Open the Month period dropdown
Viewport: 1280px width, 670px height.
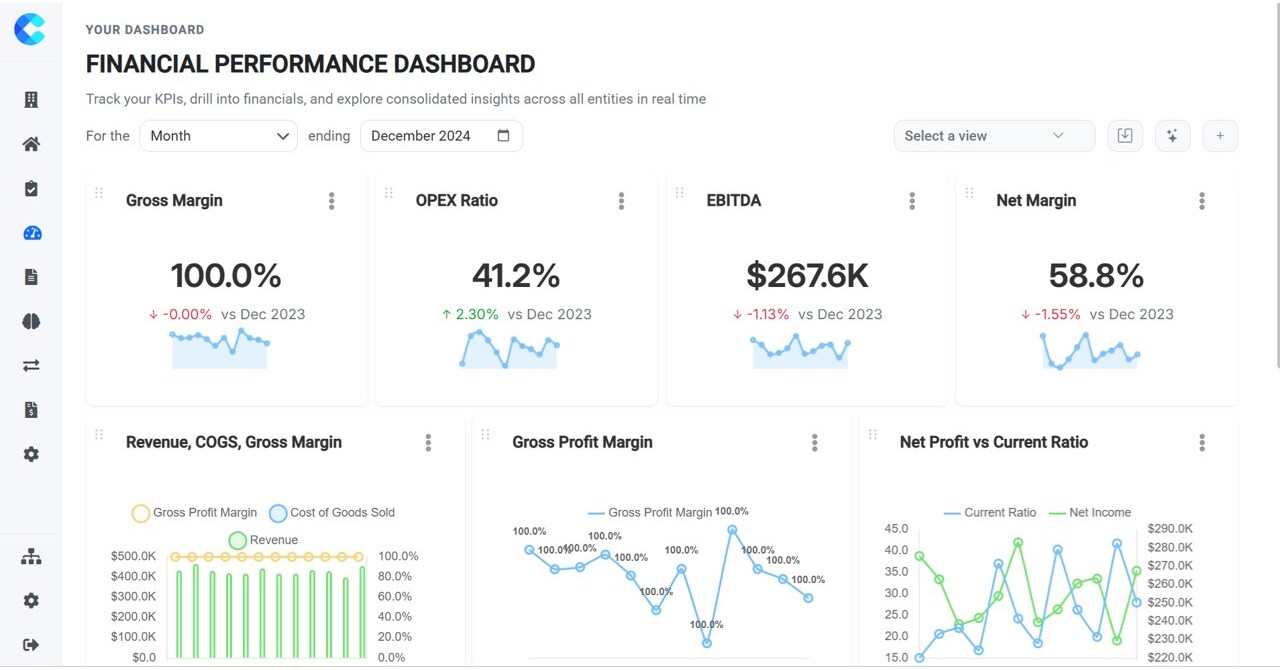tap(218, 135)
